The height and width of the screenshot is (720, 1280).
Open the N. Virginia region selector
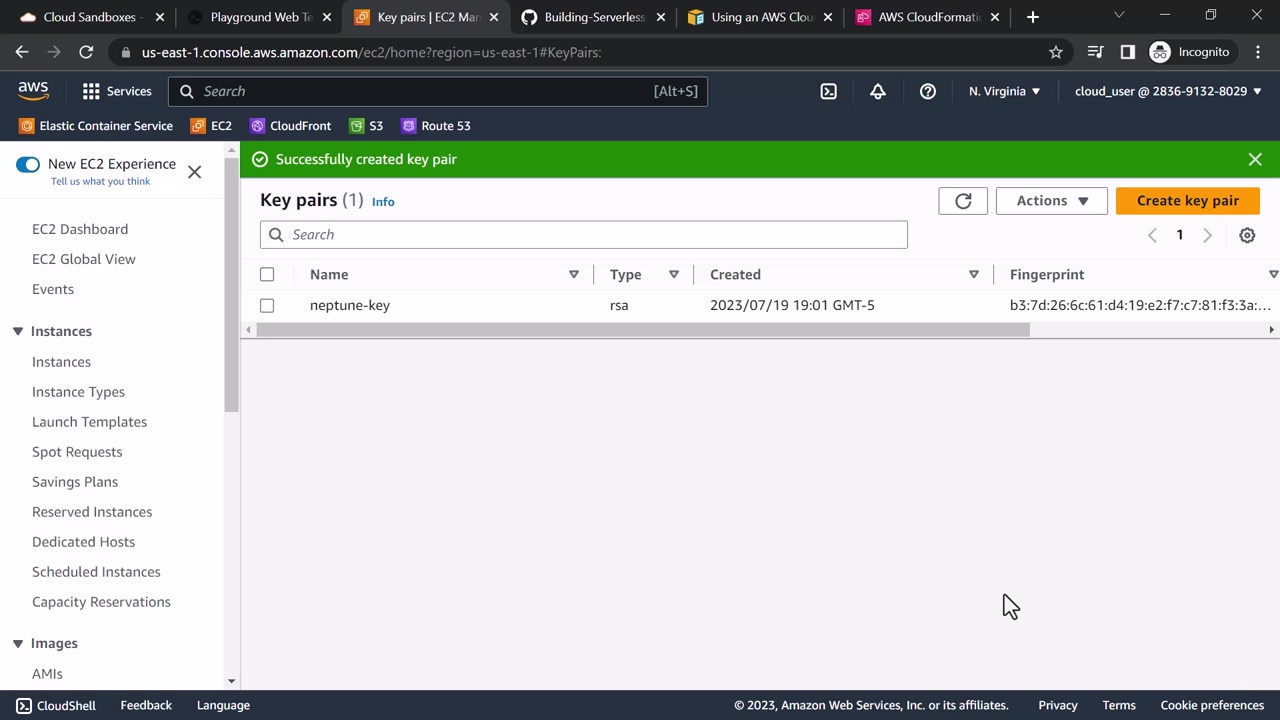tap(1004, 91)
